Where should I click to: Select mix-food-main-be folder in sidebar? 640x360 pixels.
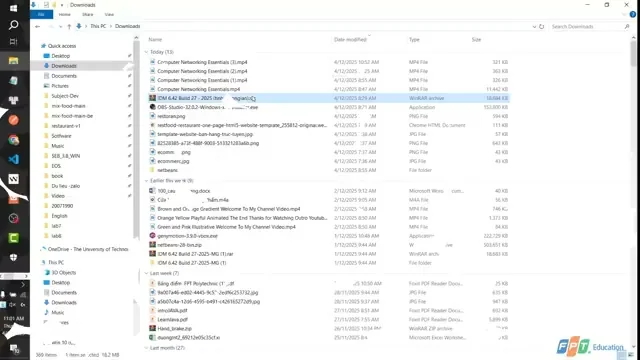(72, 116)
